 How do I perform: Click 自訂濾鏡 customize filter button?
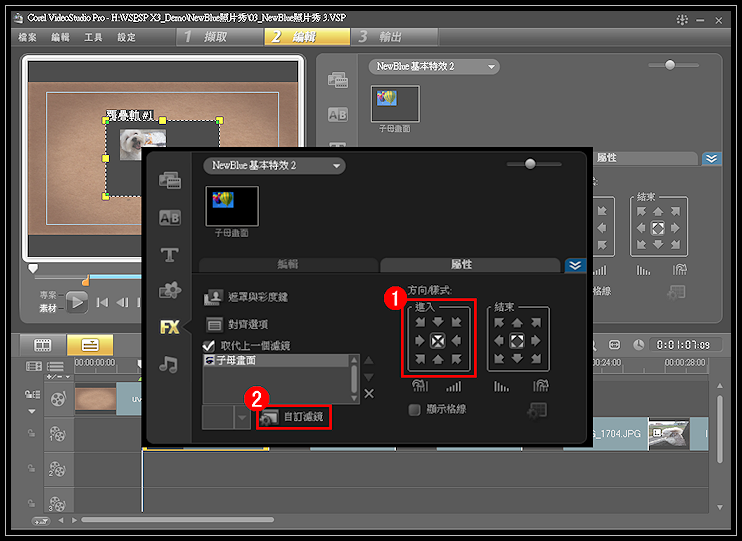pyautogui.click(x=293, y=417)
